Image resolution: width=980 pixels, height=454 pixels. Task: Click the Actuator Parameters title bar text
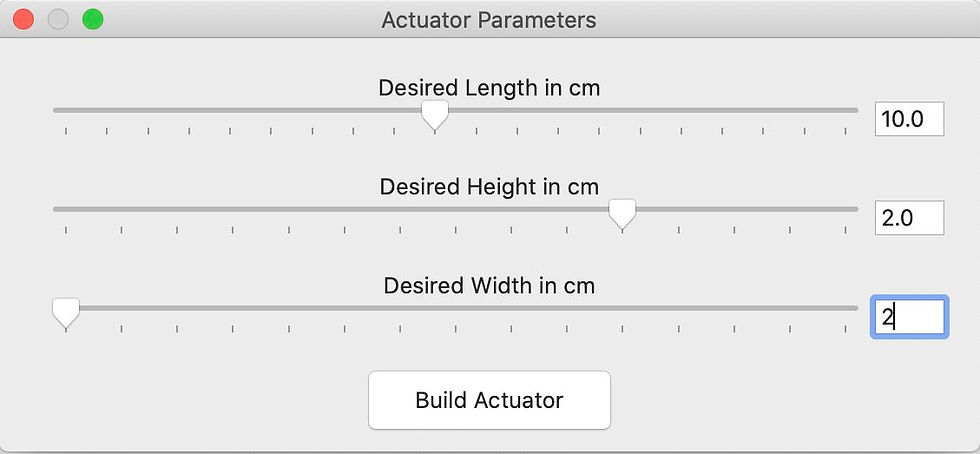(489, 20)
